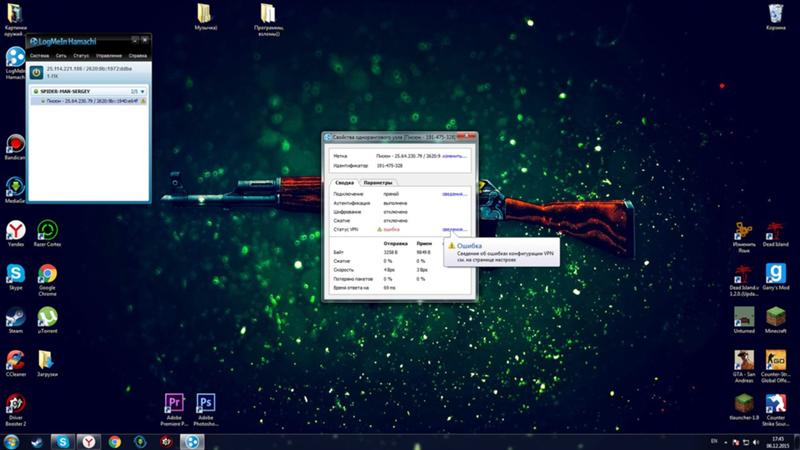
Task: Open the MediaGet desktop shortcut
Action: [15, 190]
